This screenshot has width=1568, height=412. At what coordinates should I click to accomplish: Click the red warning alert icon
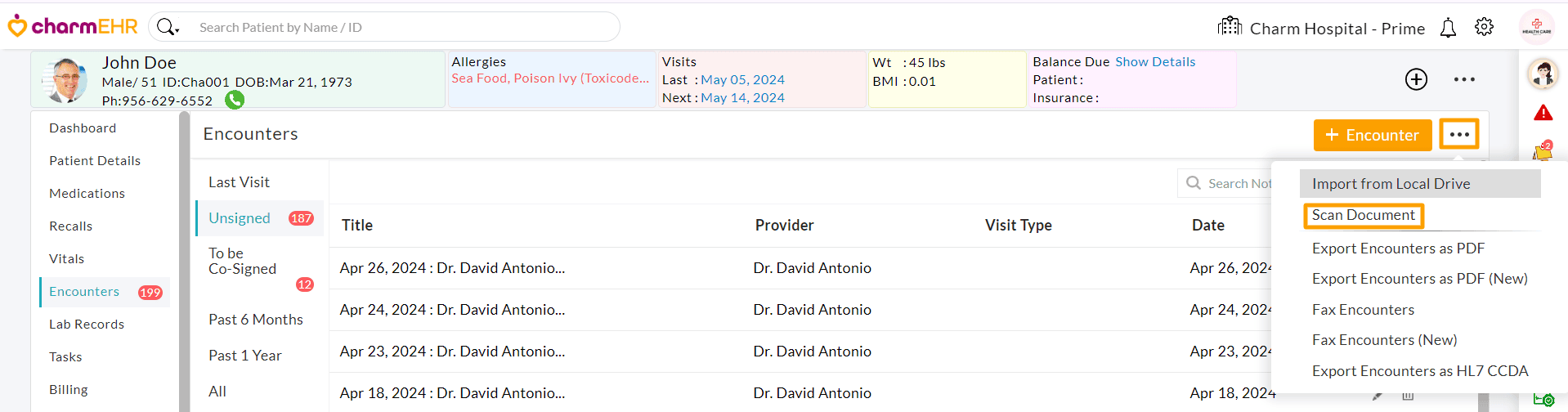[x=1543, y=113]
